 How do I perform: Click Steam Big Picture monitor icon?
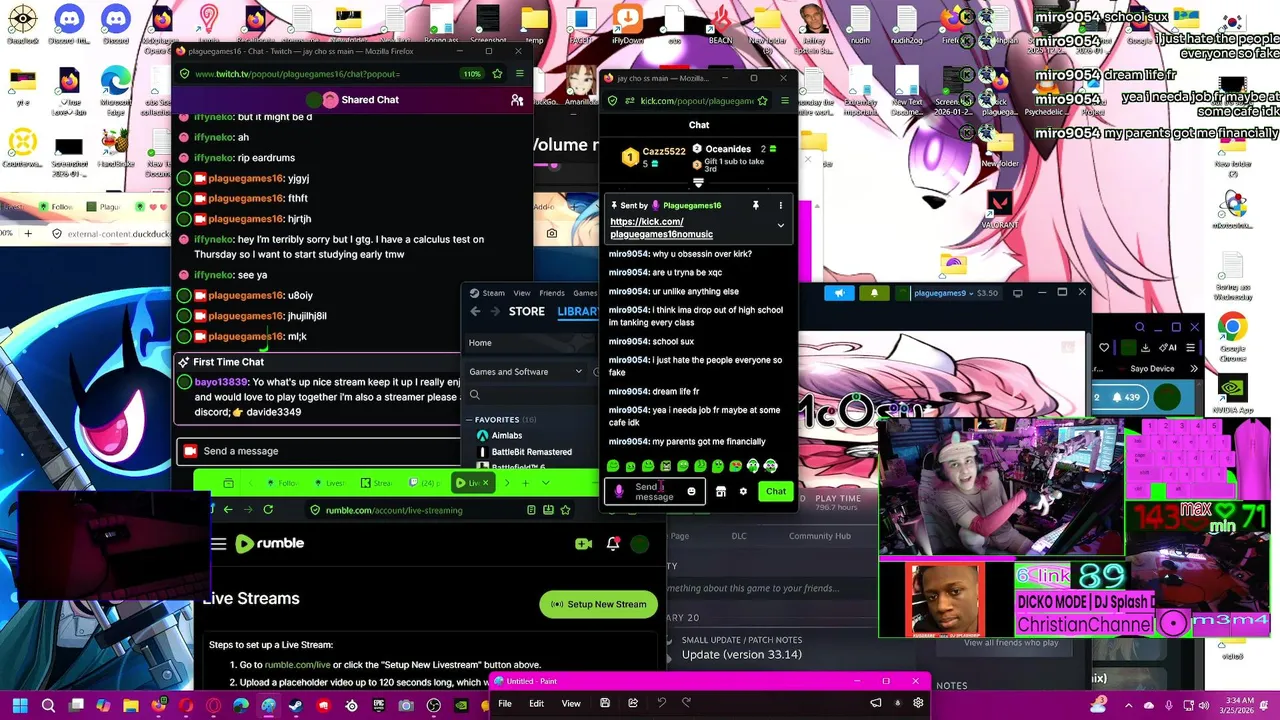(1018, 293)
